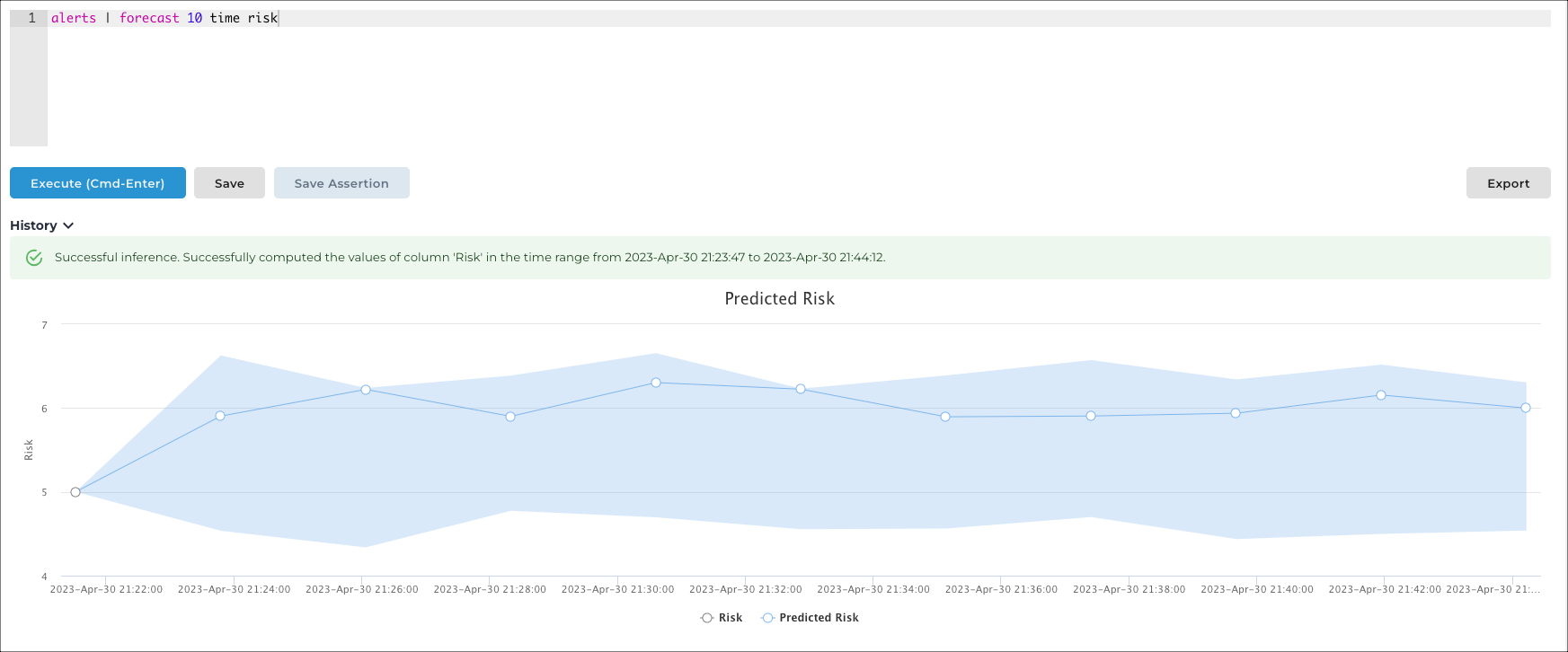Click the 'Successful inference' message text
1568x652 pixels.
(470, 258)
